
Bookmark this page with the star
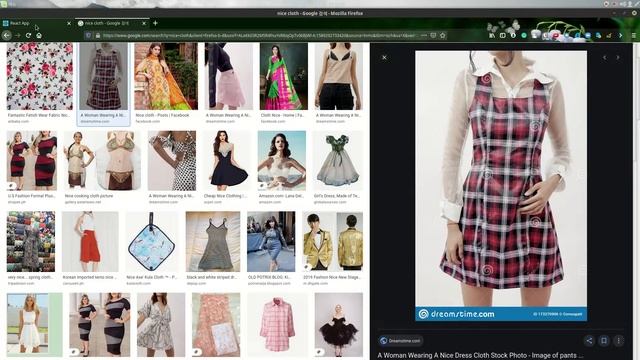[442, 36]
